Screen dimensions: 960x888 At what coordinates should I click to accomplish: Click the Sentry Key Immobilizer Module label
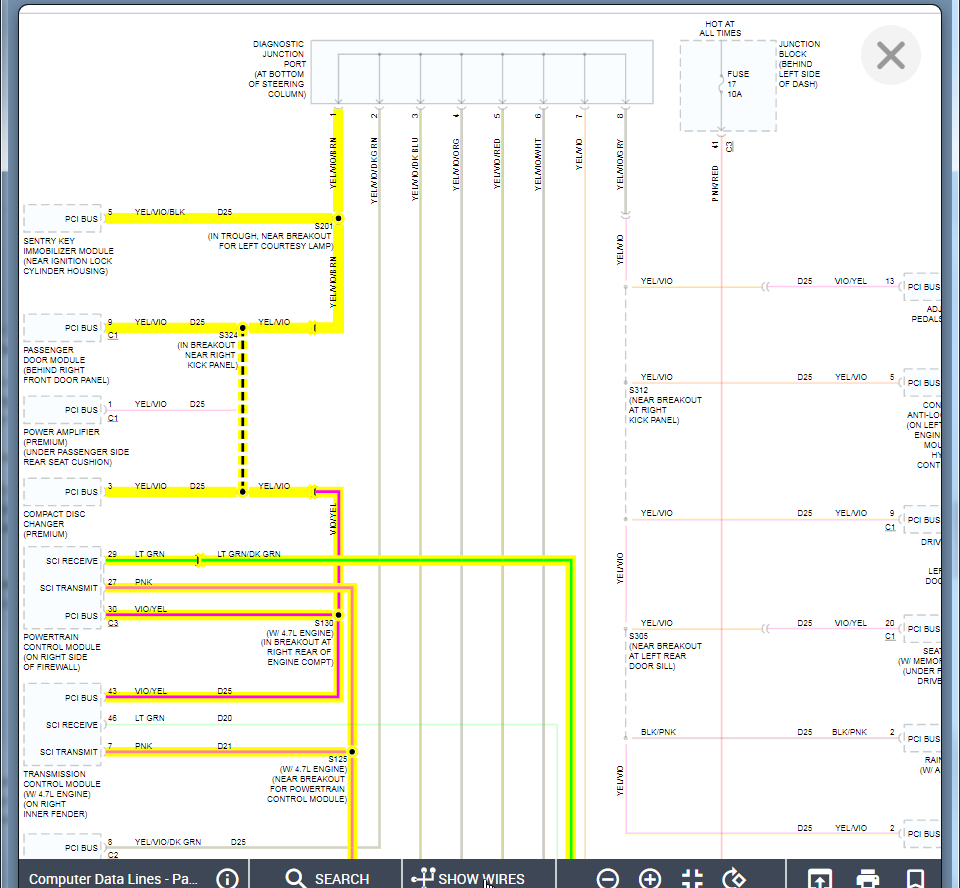tap(68, 256)
